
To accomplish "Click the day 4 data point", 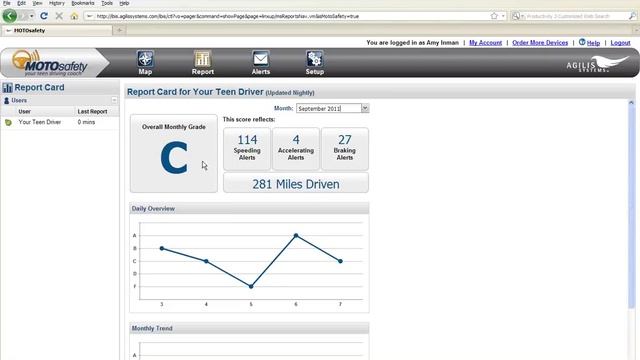I will pos(206,261).
